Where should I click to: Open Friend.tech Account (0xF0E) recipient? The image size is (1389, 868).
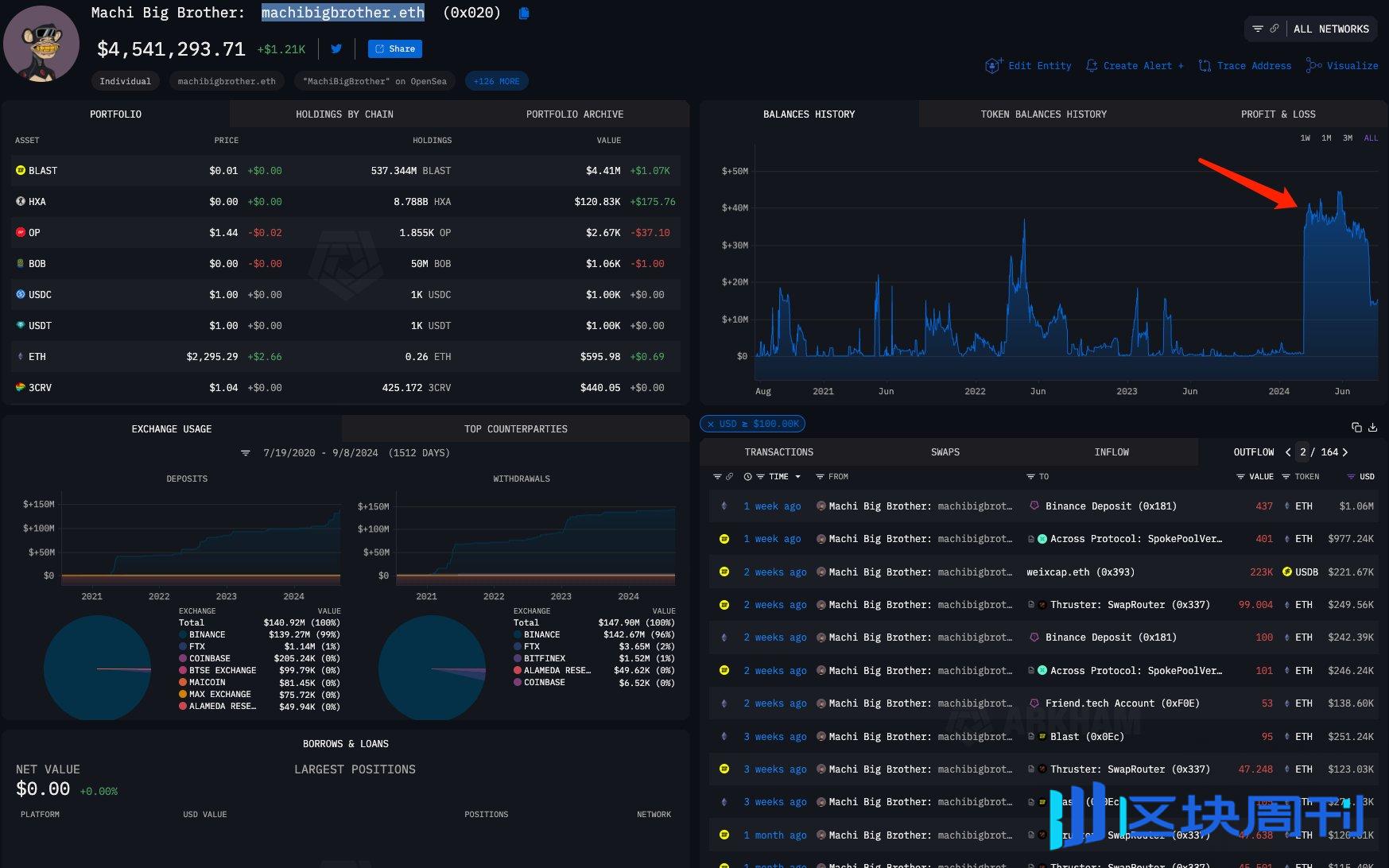click(x=1122, y=703)
